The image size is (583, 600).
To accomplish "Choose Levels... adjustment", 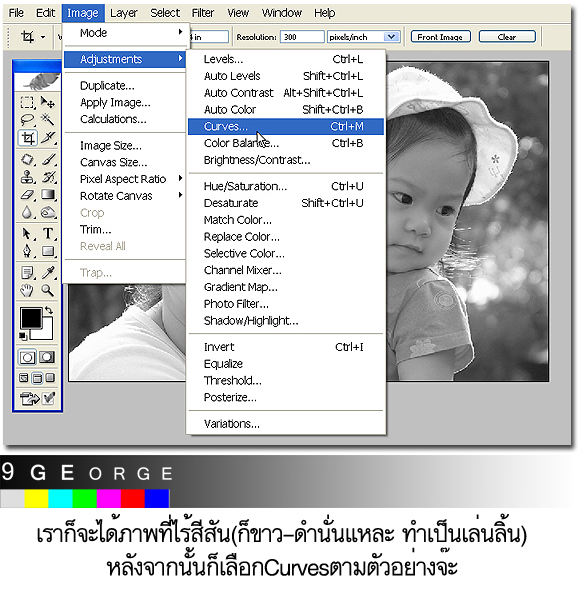I will coord(286,59).
